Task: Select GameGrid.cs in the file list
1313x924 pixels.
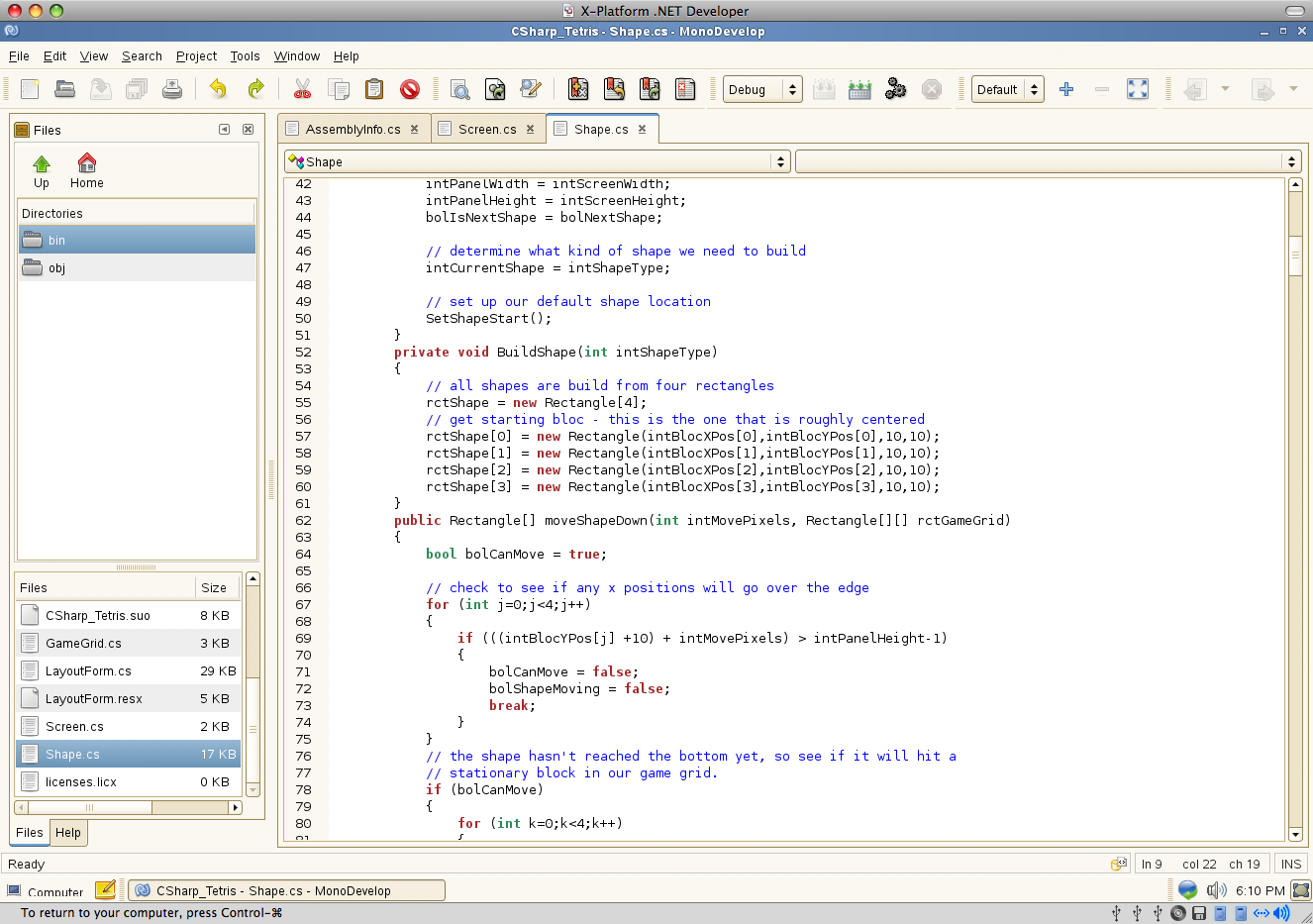Action: 129,643
